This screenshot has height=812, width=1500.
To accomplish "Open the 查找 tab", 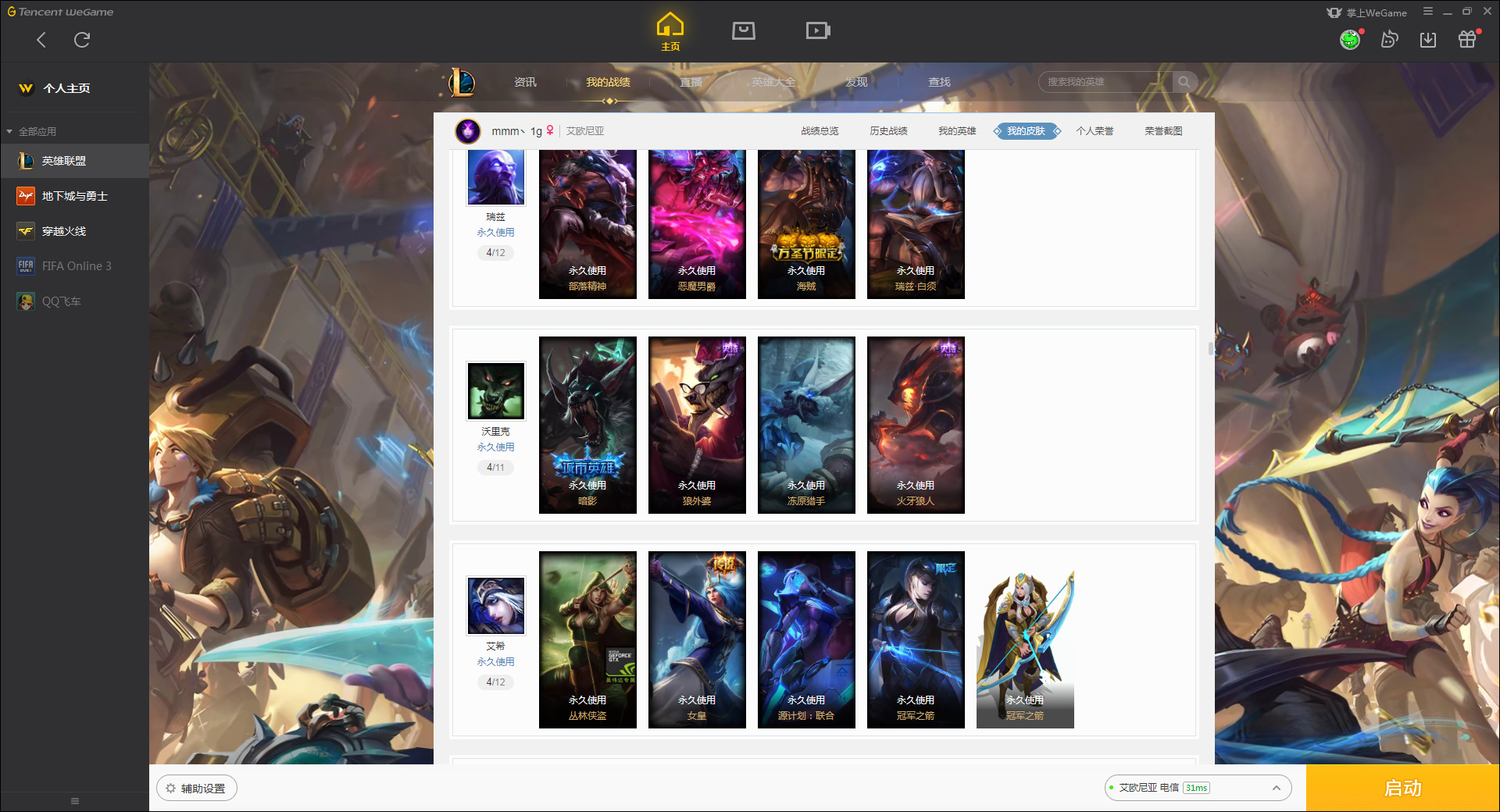I will [939, 82].
